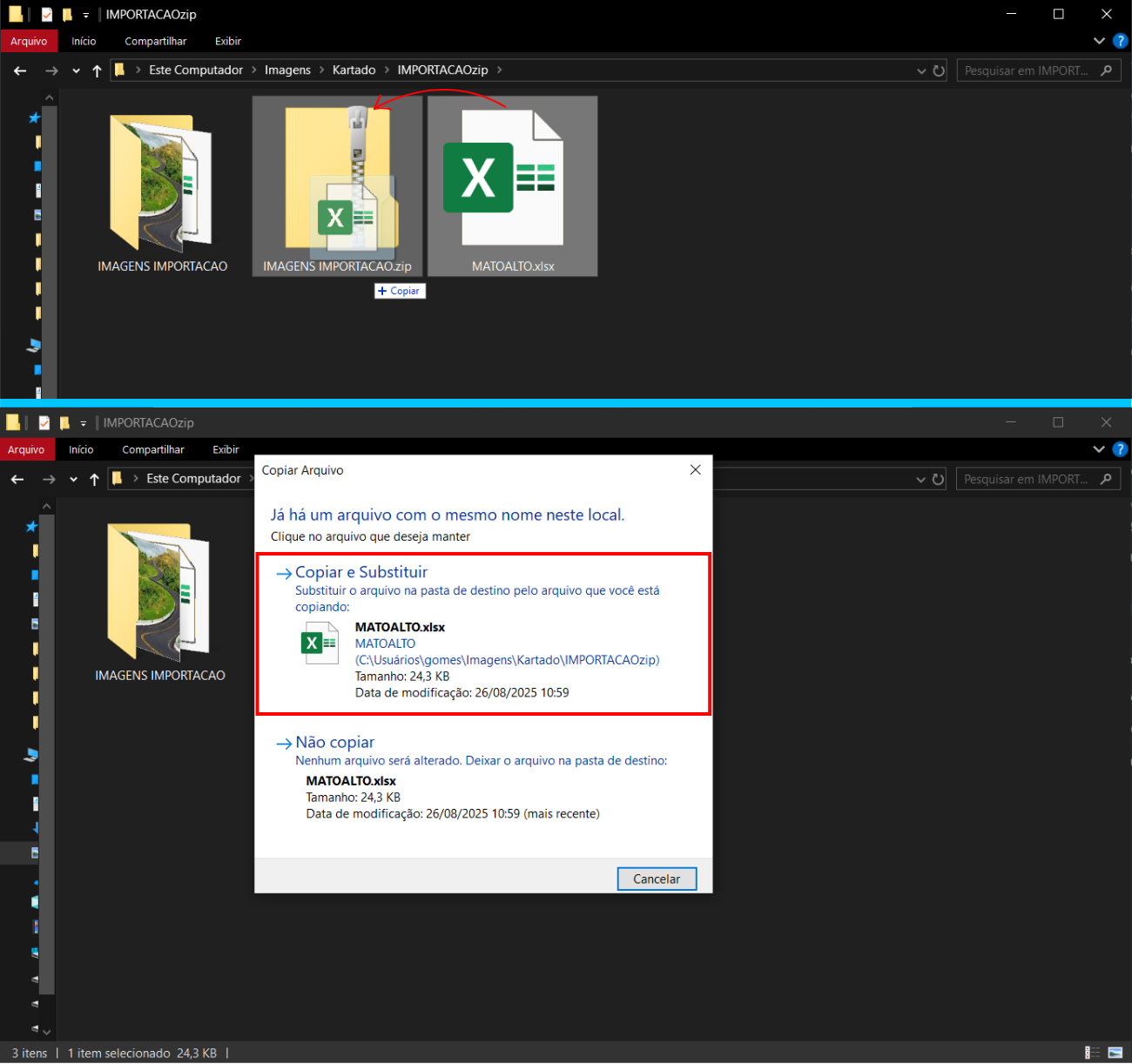Viewport: 1132px width, 1064px height.
Task: Open the Compartilhar tab in the zip file window
Action: (x=155, y=41)
